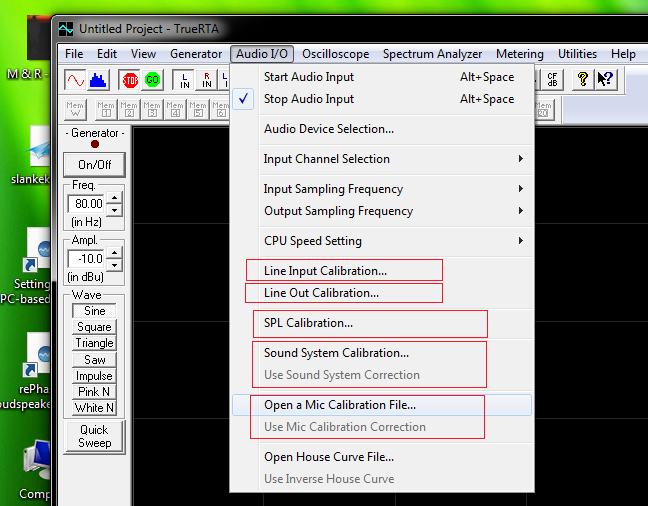Open help with the yellow question mark icon
Screen dimensions: 648x506
(x=583, y=80)
